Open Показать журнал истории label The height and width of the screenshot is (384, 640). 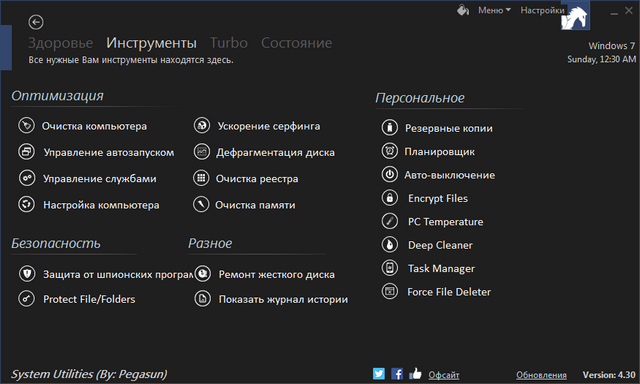pyautogui.click(x=284, y=299)
